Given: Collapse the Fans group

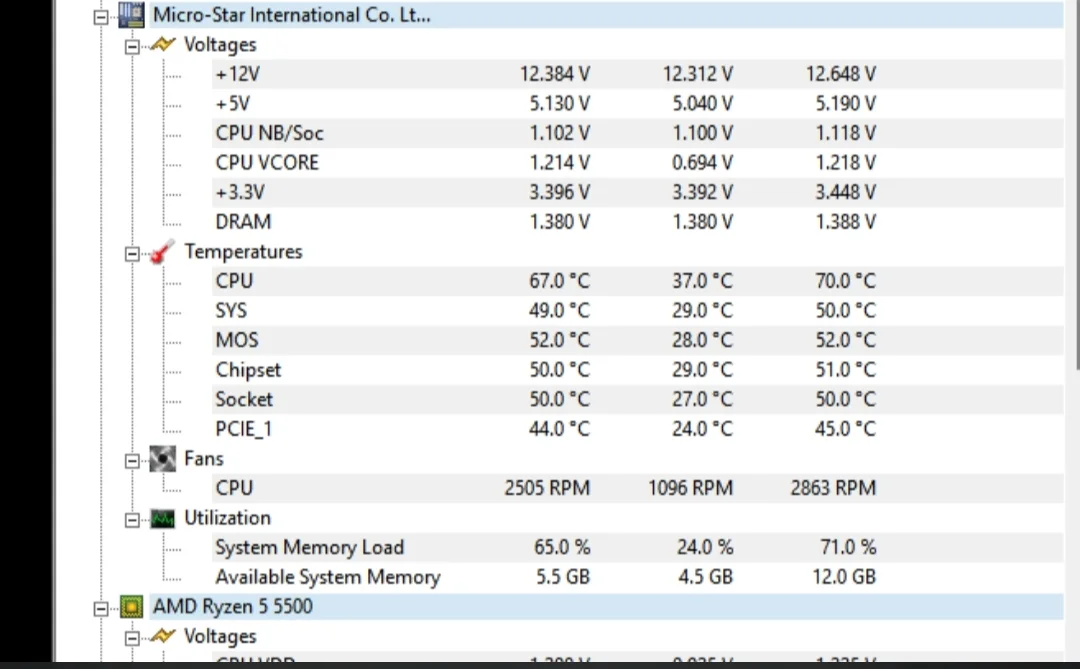Looking at the screenshot, I should coord(132,461).
